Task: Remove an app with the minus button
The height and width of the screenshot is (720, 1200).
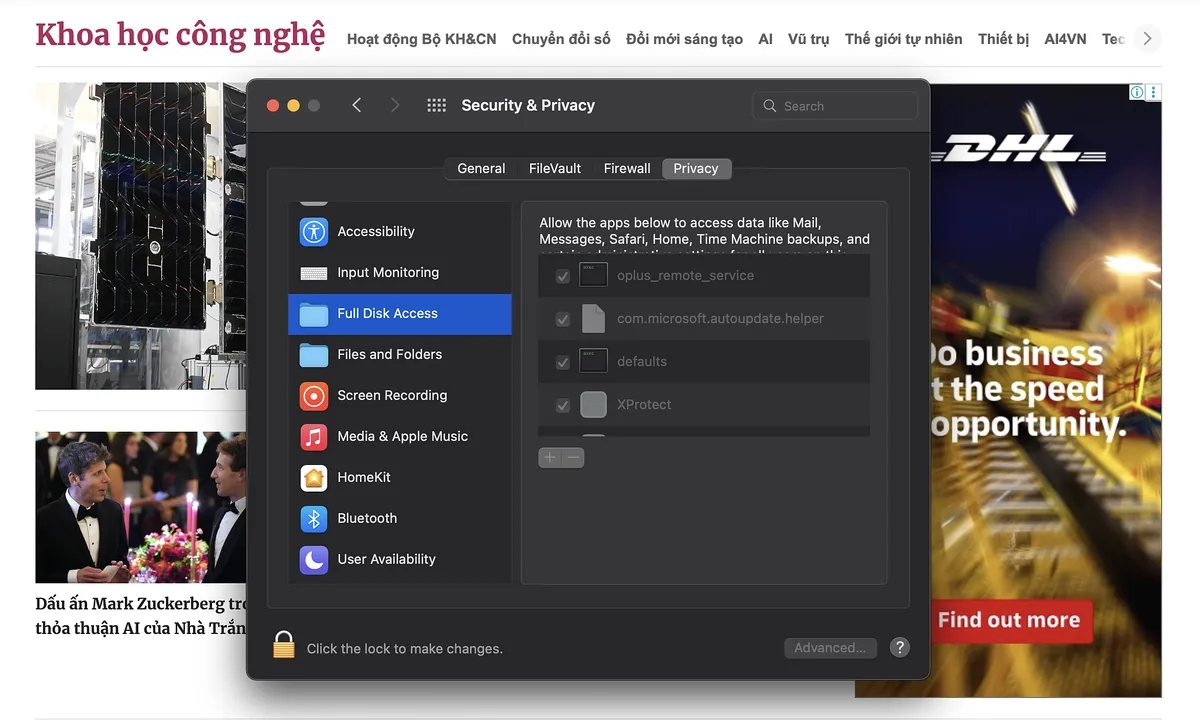Action: pyautogui.click(x=573, y=457)
